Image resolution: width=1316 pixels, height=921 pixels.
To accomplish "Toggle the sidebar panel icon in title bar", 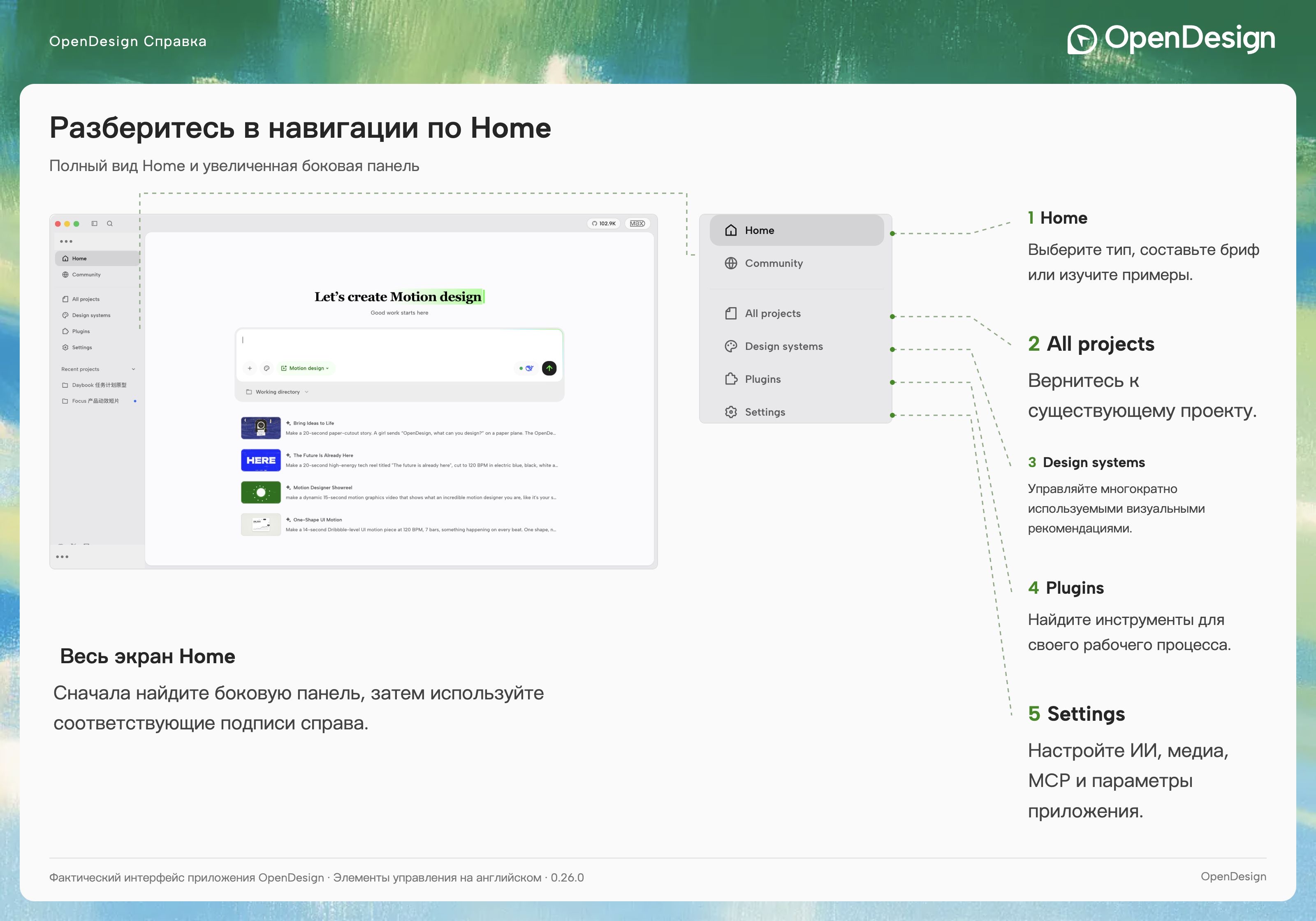I will point(95,224).
